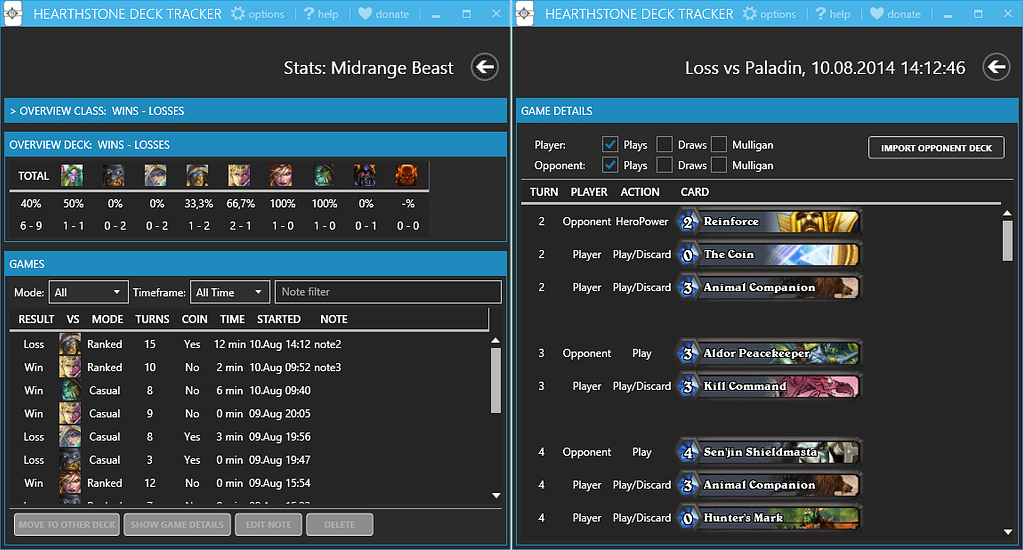Image resolution: width=1023 pixels, height=550 pixels.
Task: Click the Reinforce hero power card
Action: (x=769, y=222)
